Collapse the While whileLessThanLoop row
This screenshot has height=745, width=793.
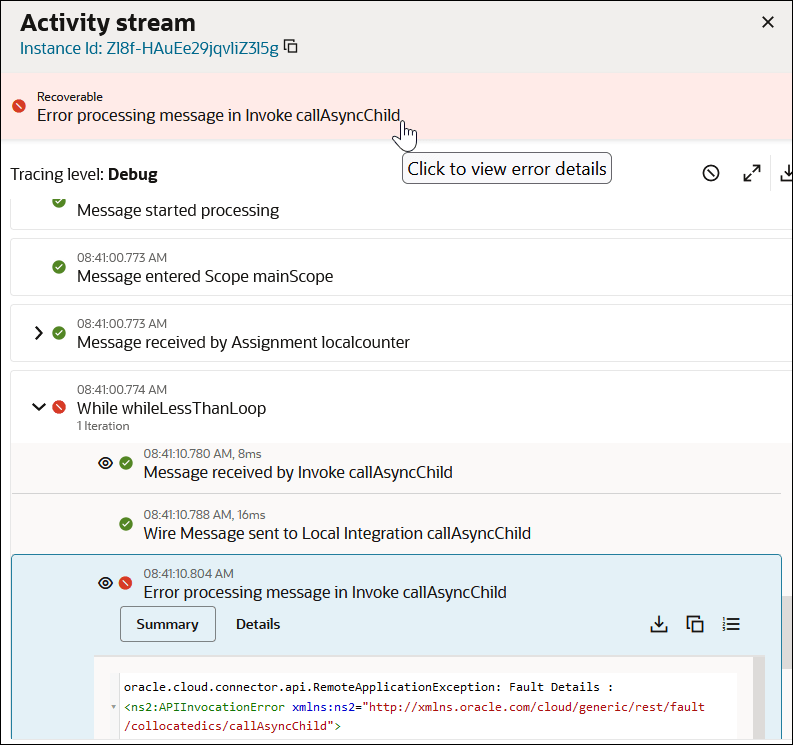38,407
